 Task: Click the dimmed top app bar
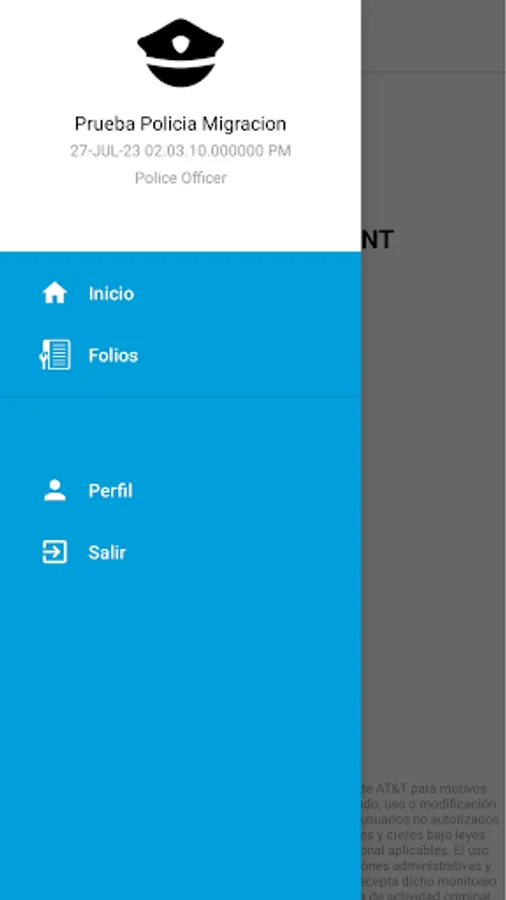click(x=433, y=36)
